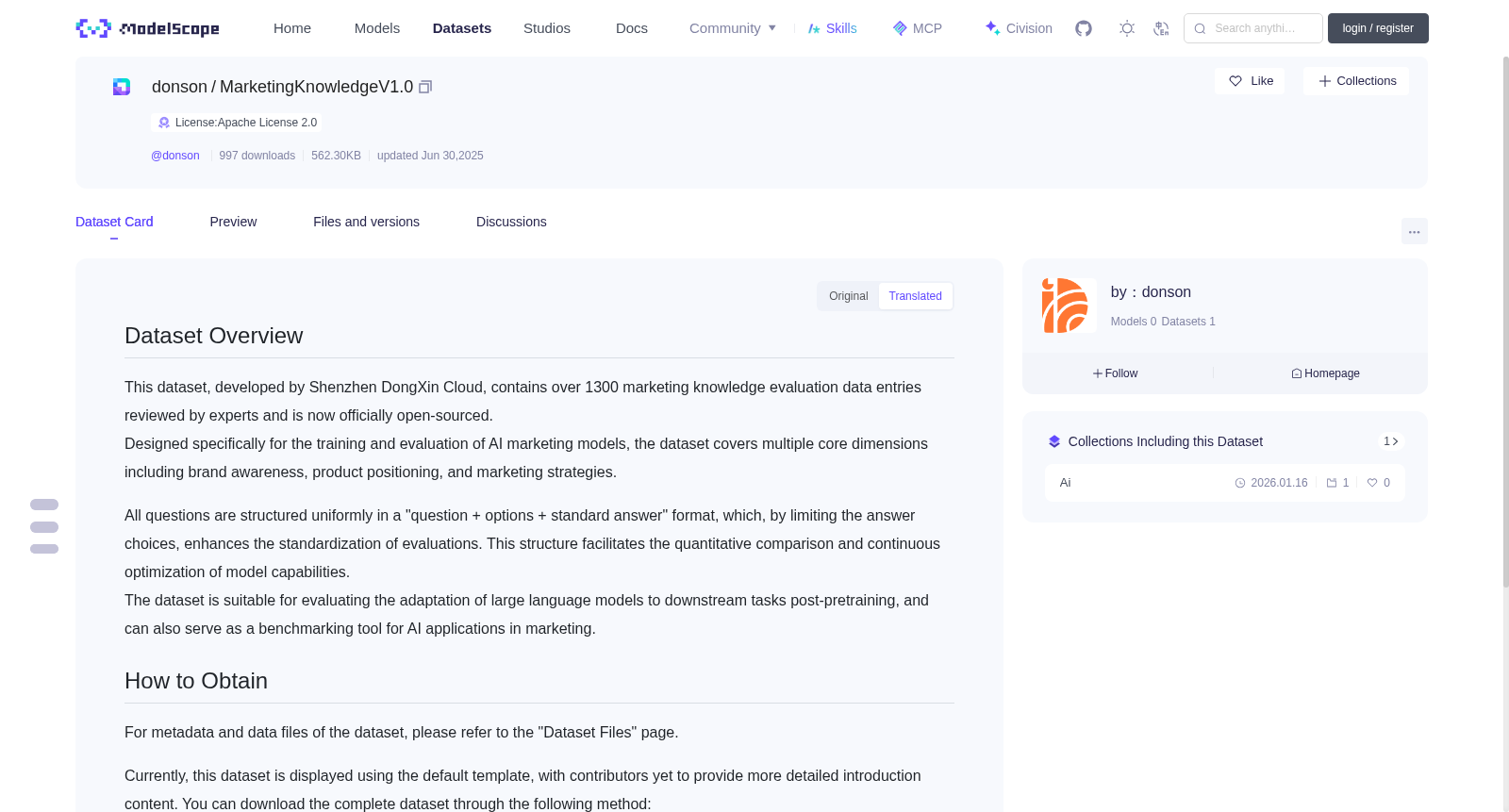Click the Dataset Overview heading
The image size is (1509, 812).
pyautogui.click(x=214, y=336)
